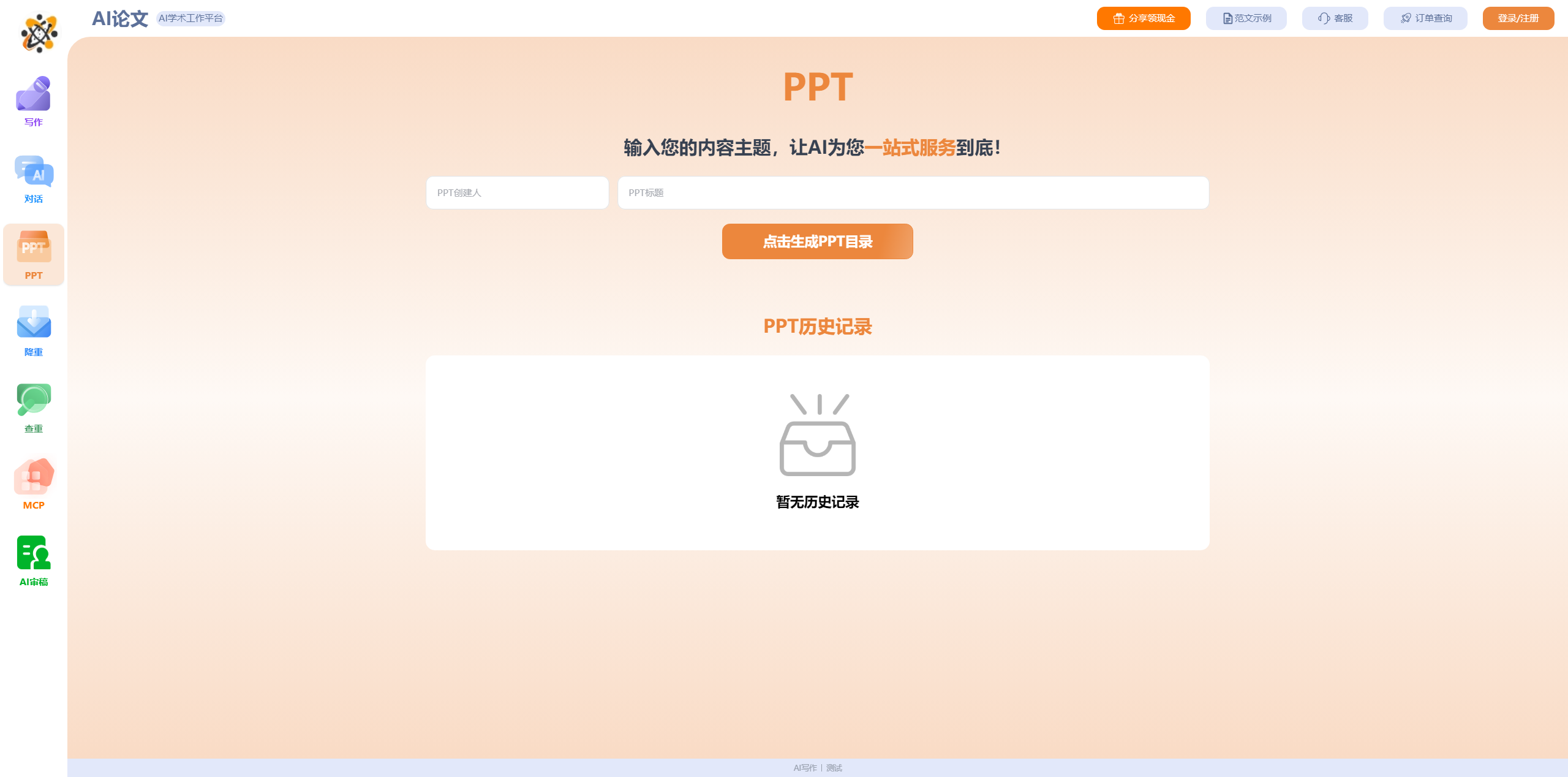Image resolution: width=1568 pixels, height=777 pixels.
Task: Click the 点击生成PPT目录 button
Action: [x=818, y=241]
